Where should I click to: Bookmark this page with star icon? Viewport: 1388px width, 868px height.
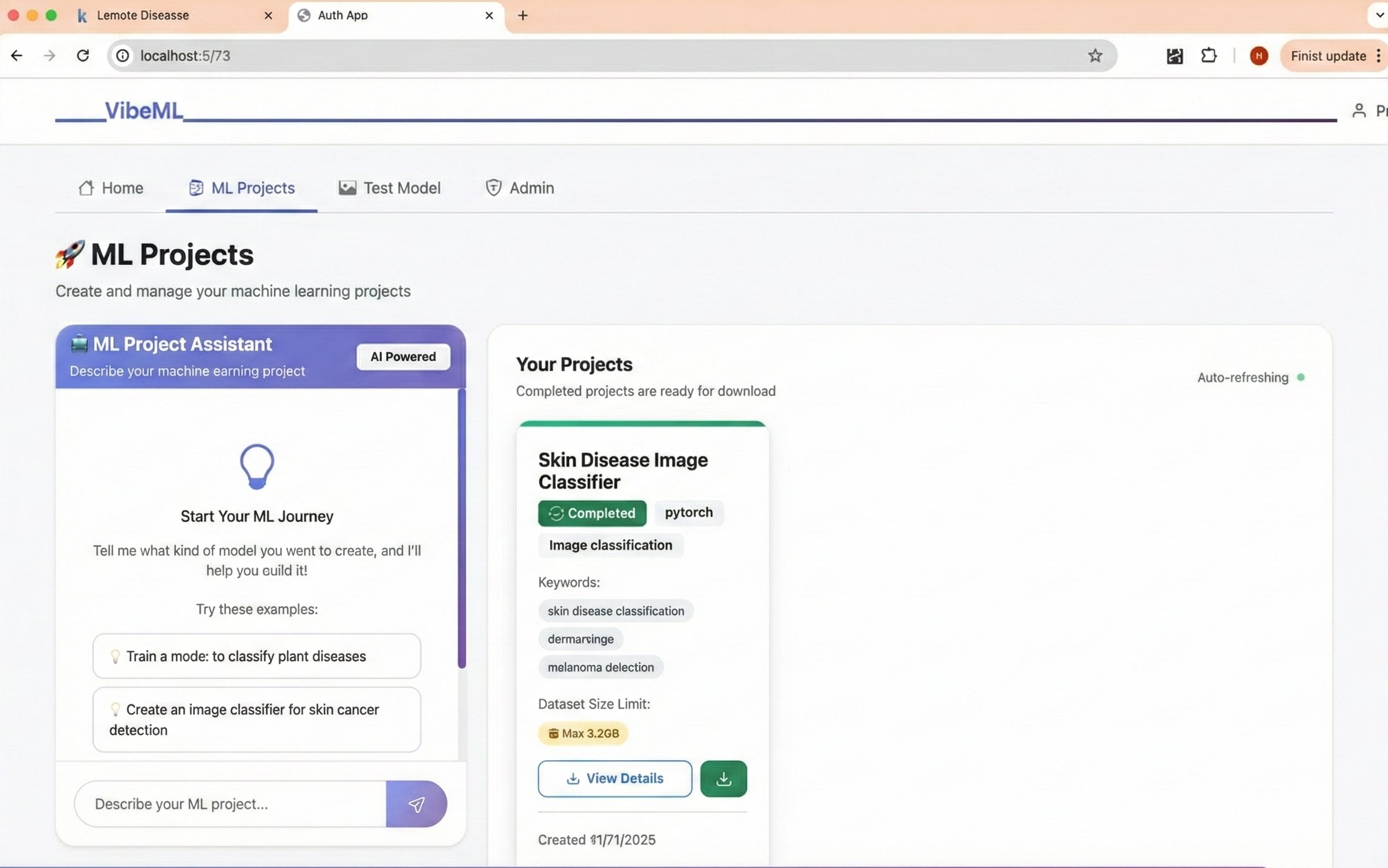pos(1095,56)
